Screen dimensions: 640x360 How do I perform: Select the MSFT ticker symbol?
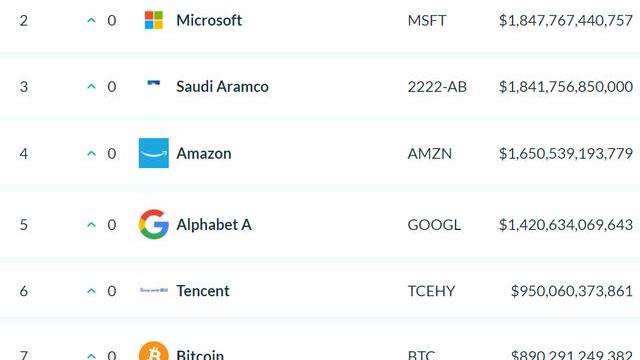pyautogui.click(x=427, y=20)
